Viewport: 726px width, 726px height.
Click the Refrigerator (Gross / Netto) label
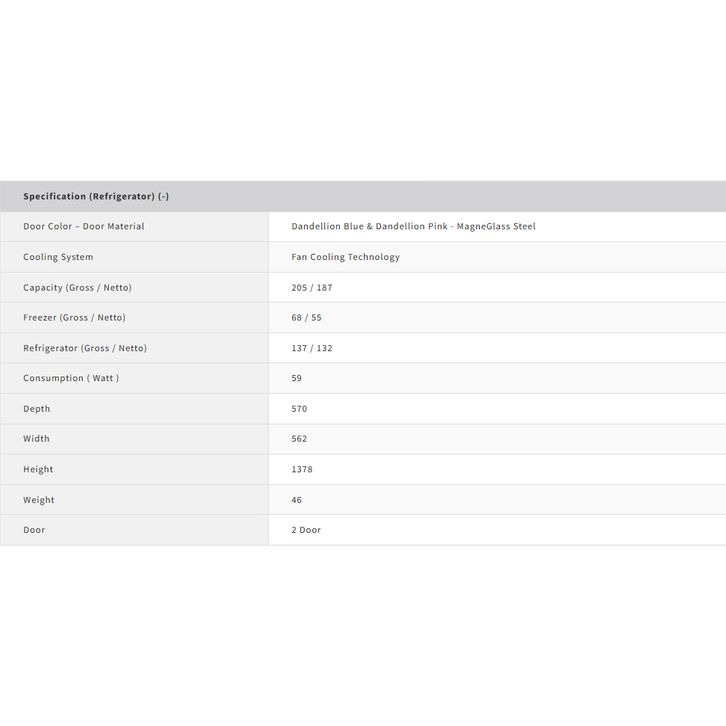click(85, 348)
